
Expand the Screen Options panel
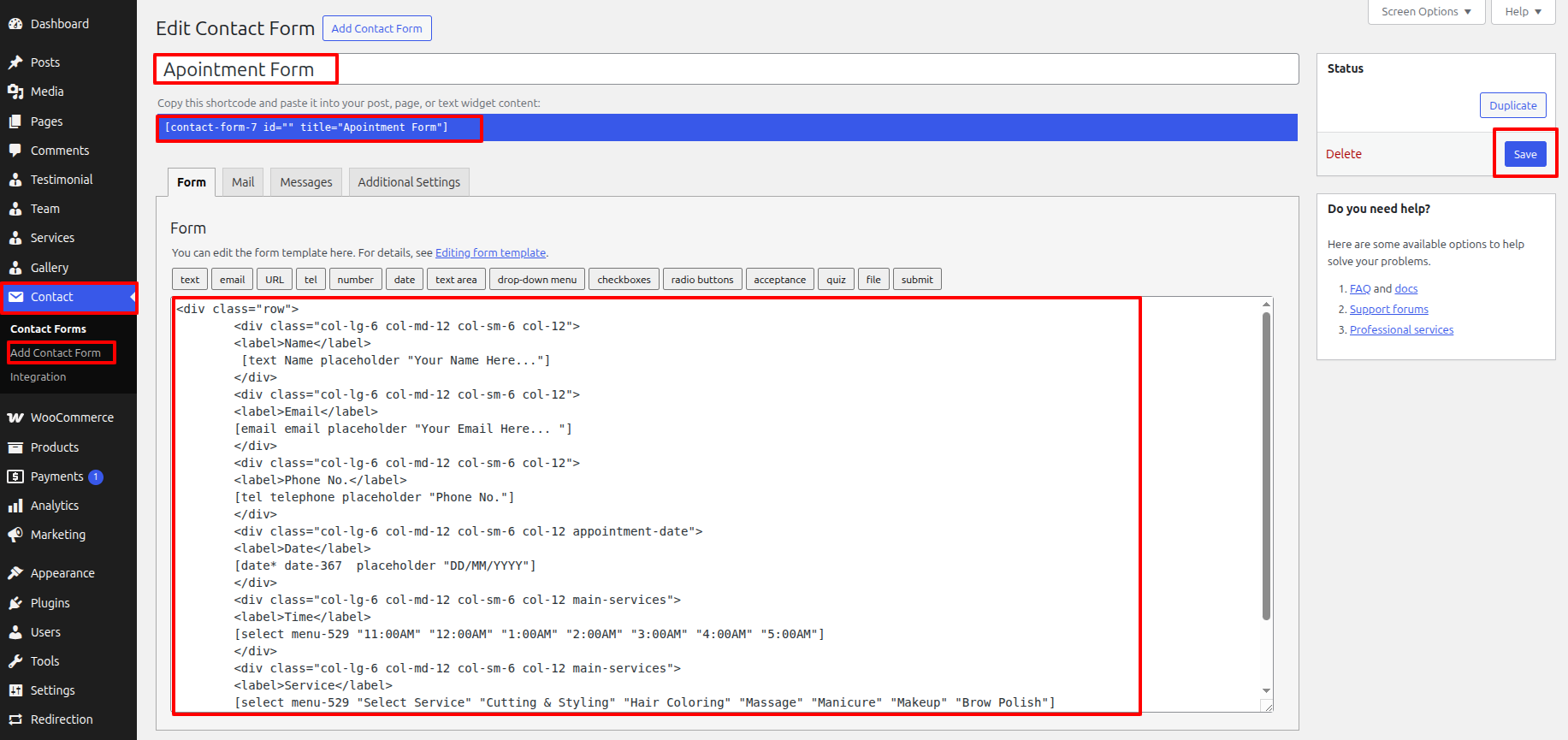[1426, 12]
